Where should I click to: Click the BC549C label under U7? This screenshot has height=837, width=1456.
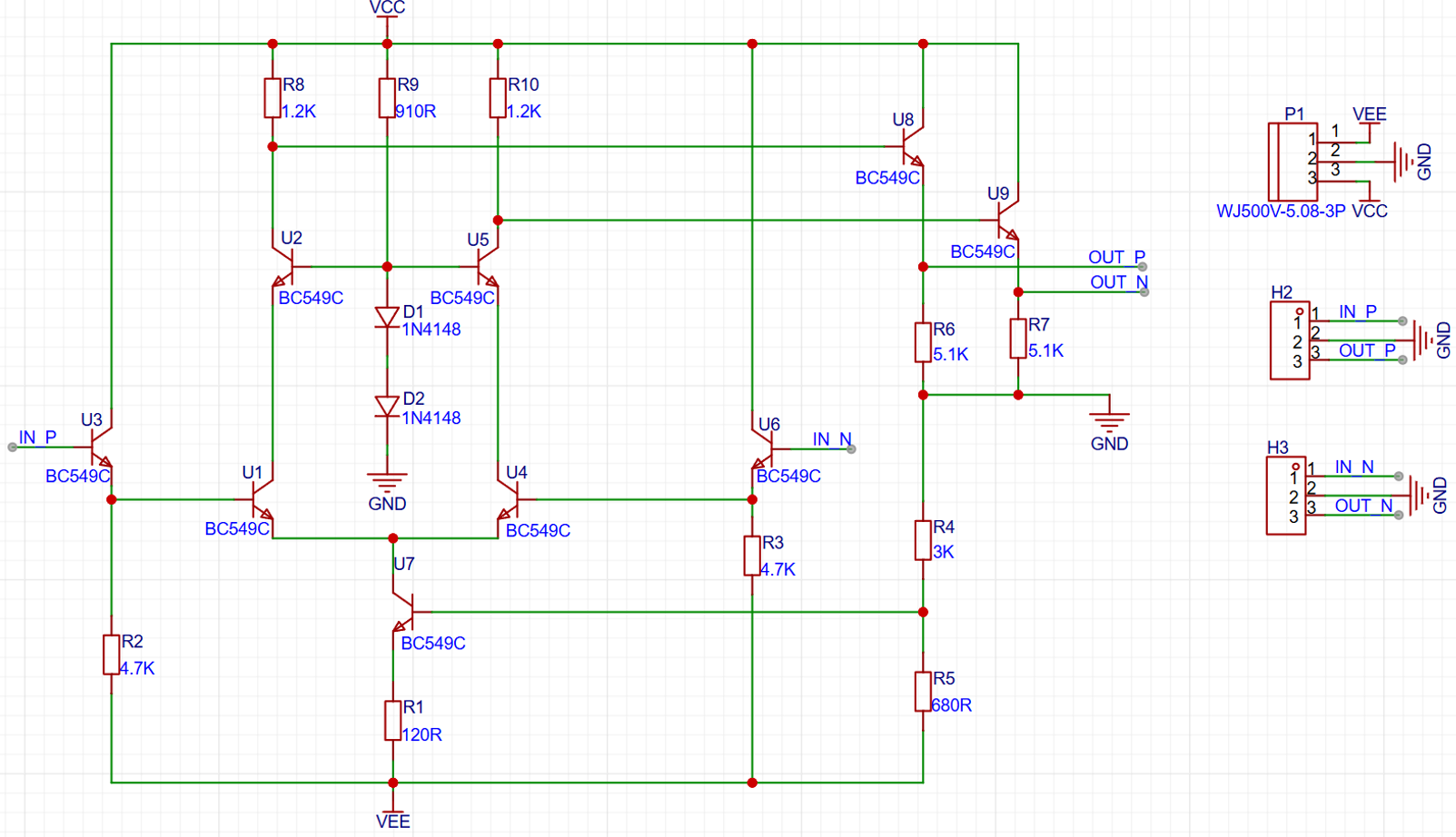(433, 644)
